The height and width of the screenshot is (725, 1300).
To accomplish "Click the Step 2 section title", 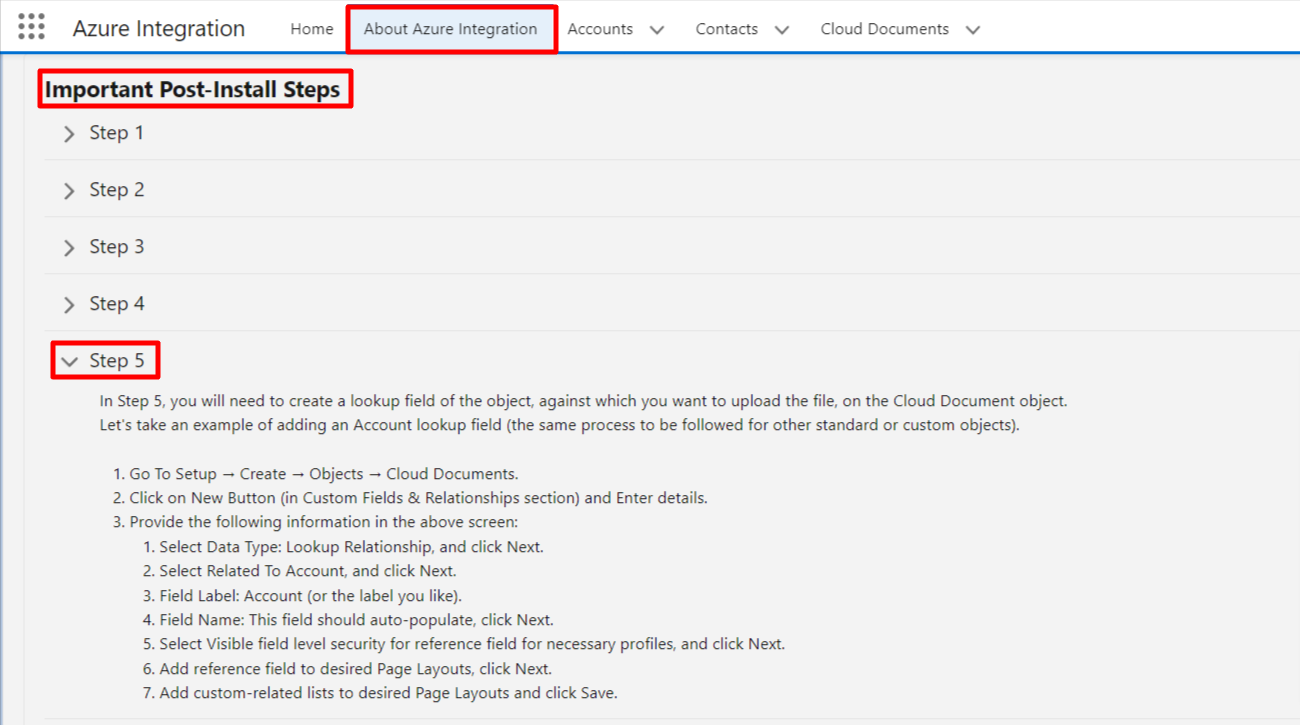I will point(117,190).
